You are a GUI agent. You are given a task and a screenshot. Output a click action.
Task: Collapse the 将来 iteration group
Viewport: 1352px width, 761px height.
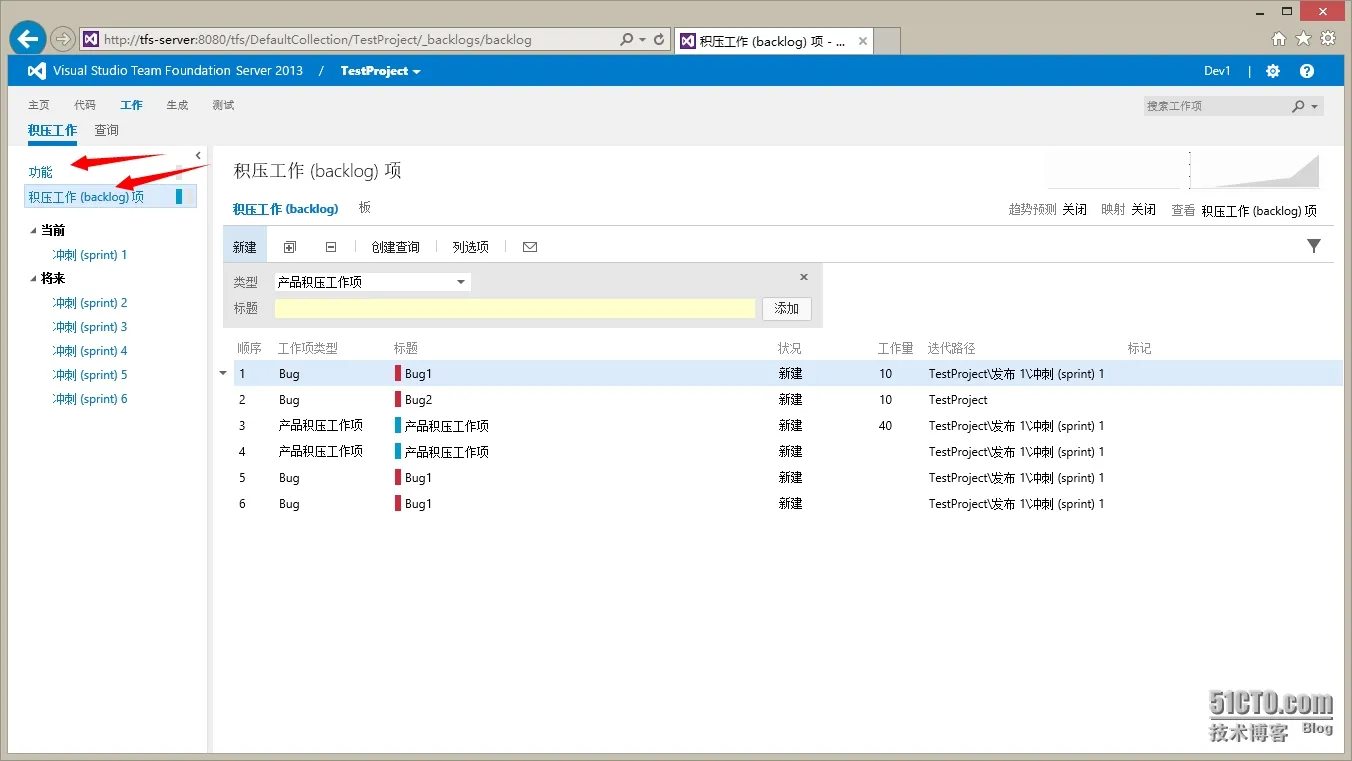coord(33,279)
